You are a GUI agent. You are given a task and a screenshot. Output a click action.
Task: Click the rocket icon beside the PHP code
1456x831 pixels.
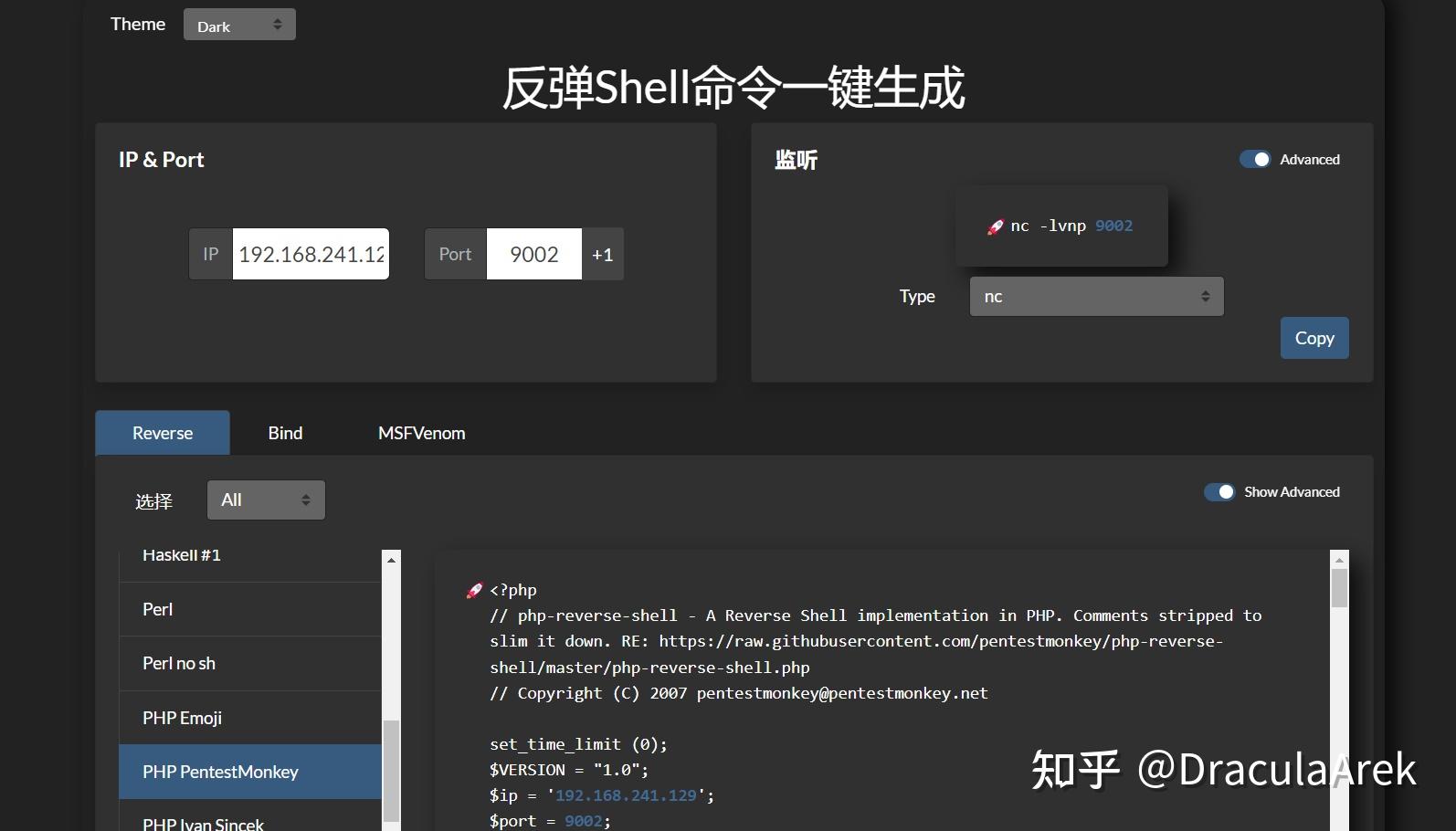pyautogui.click(x=474, y=591)
